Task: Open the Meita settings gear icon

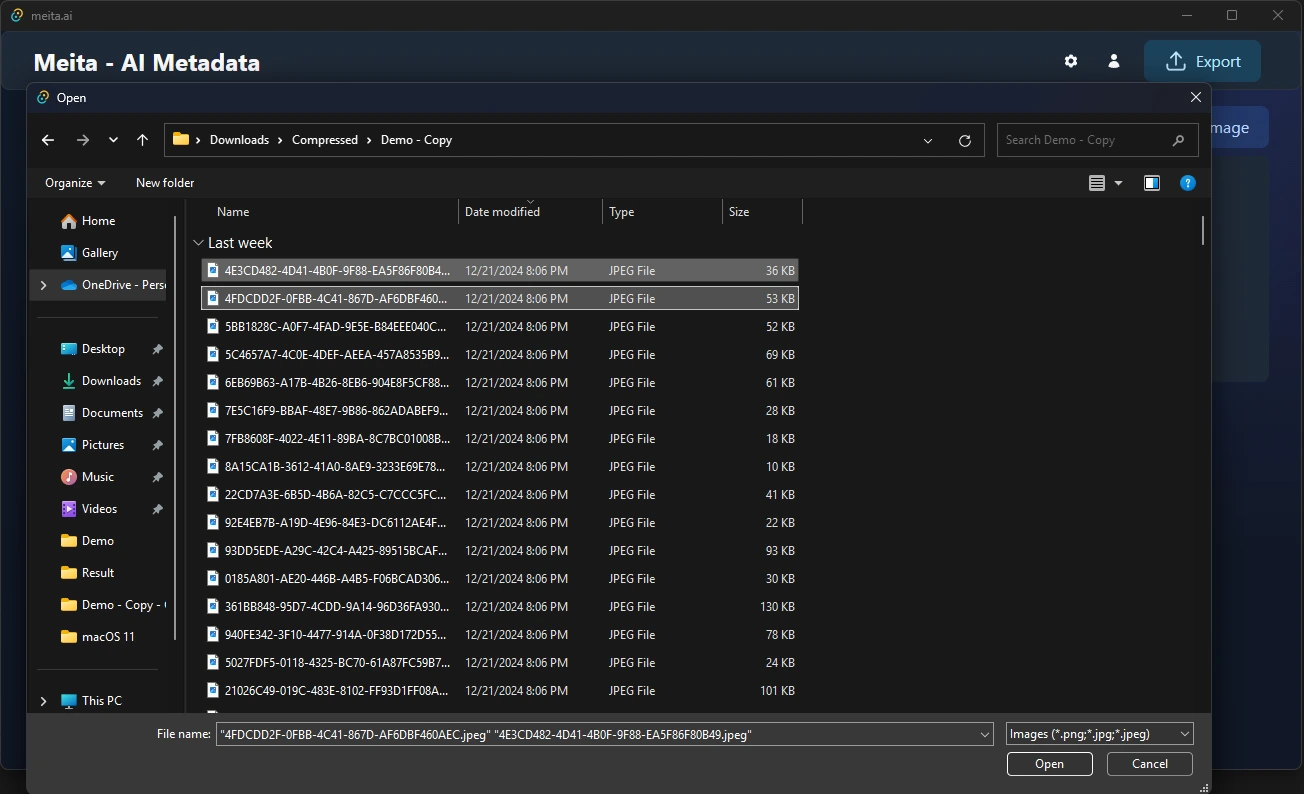Action: [1071, 61]
